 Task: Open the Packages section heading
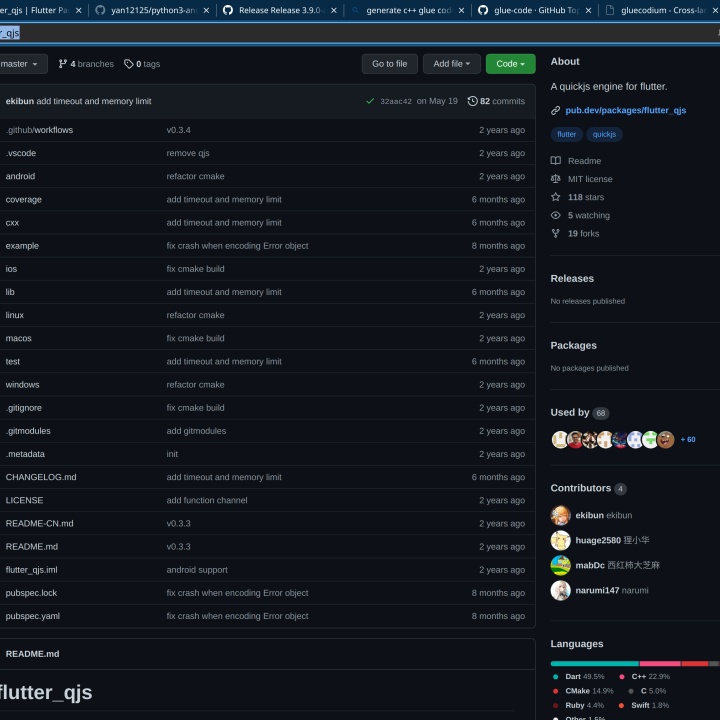click(x=573, y=345)
